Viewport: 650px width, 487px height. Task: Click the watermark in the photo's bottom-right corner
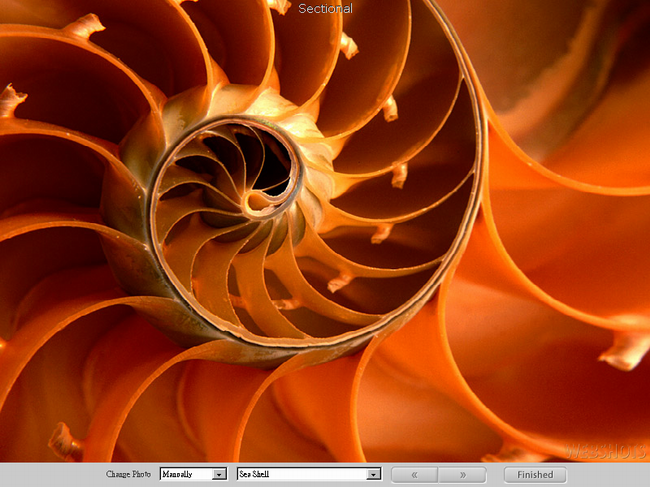(x=605, y=452)
